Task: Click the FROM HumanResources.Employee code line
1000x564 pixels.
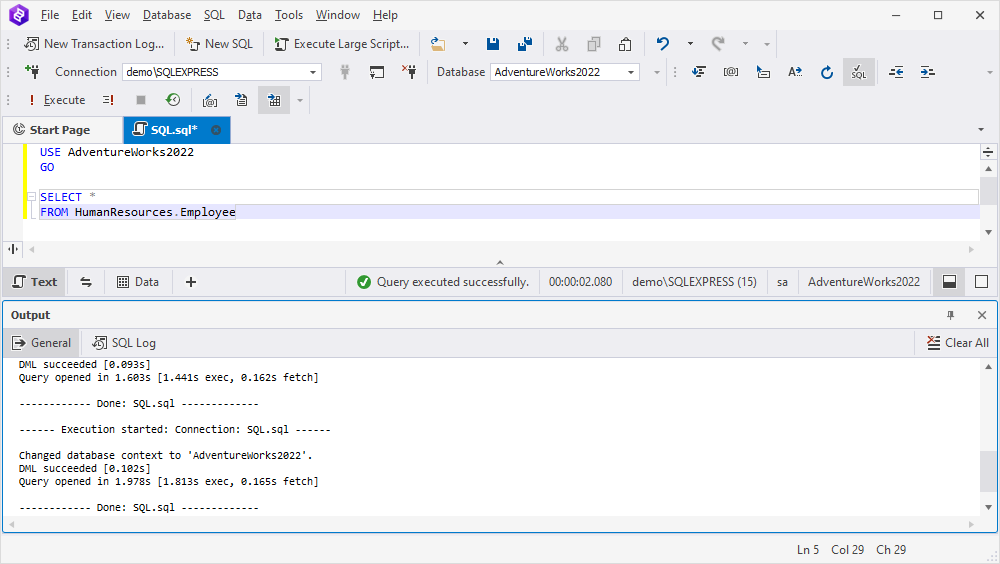Action: click(138, 212)
